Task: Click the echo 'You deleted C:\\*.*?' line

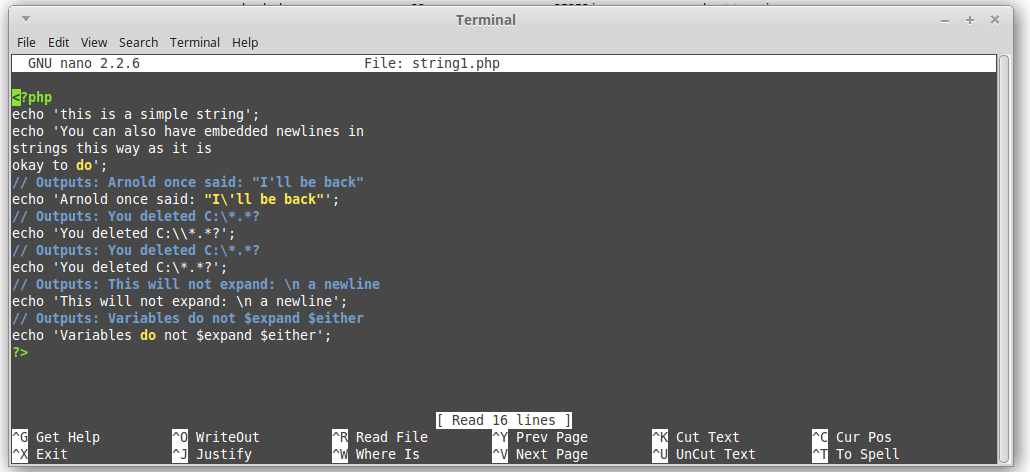Action: tap(123, 233)
